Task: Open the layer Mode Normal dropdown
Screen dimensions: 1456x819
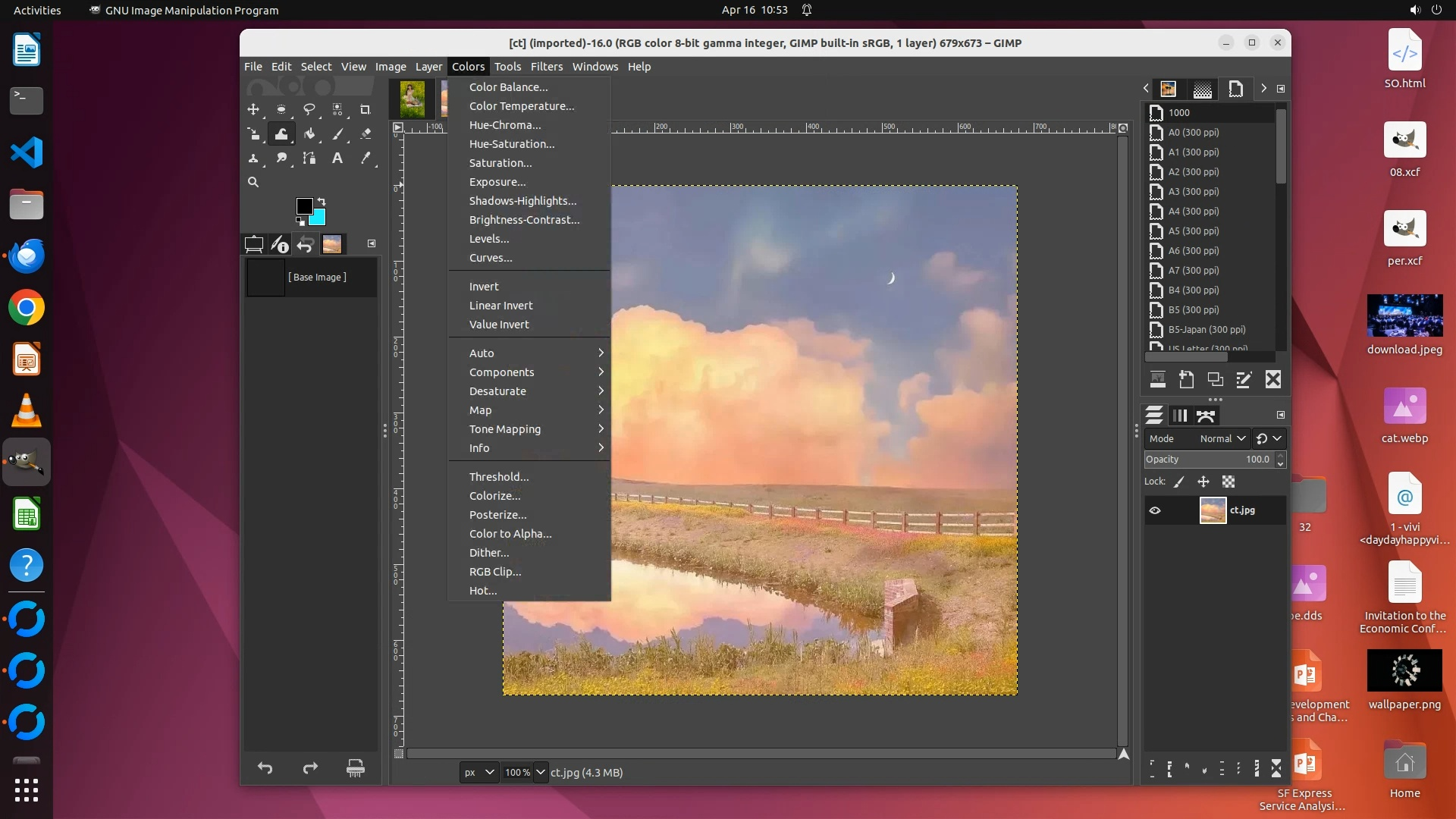Action: click(1222, 438)
